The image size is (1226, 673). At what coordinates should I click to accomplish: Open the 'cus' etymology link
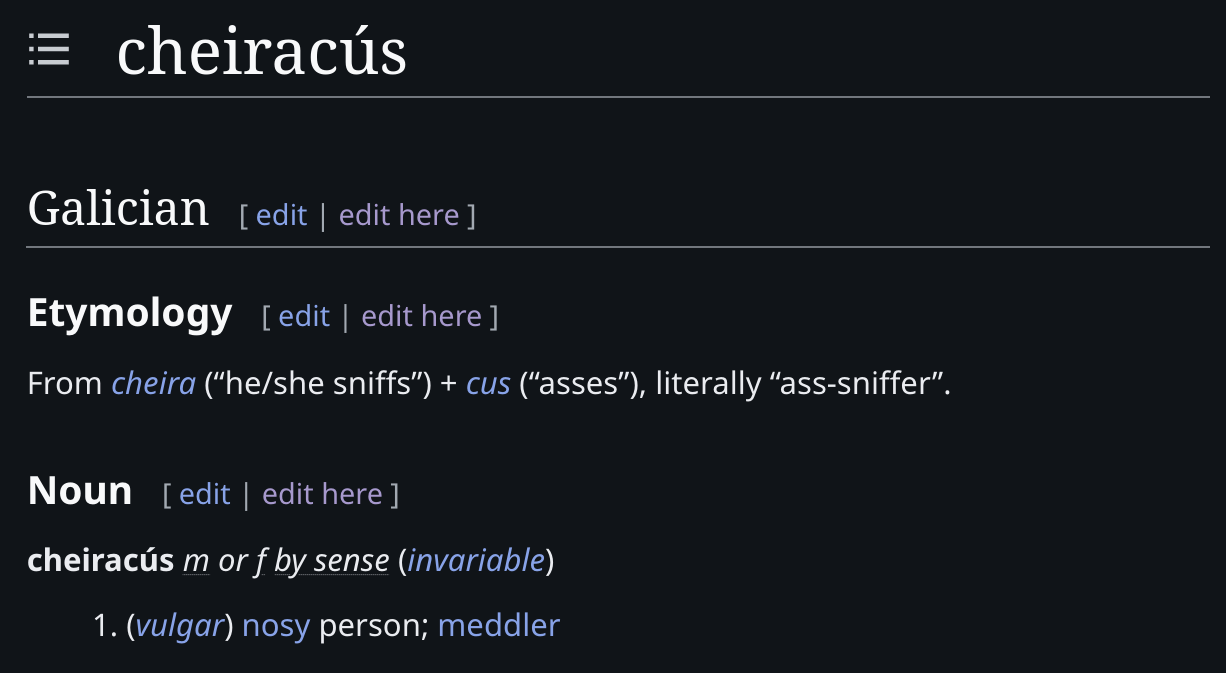(489, 383)
